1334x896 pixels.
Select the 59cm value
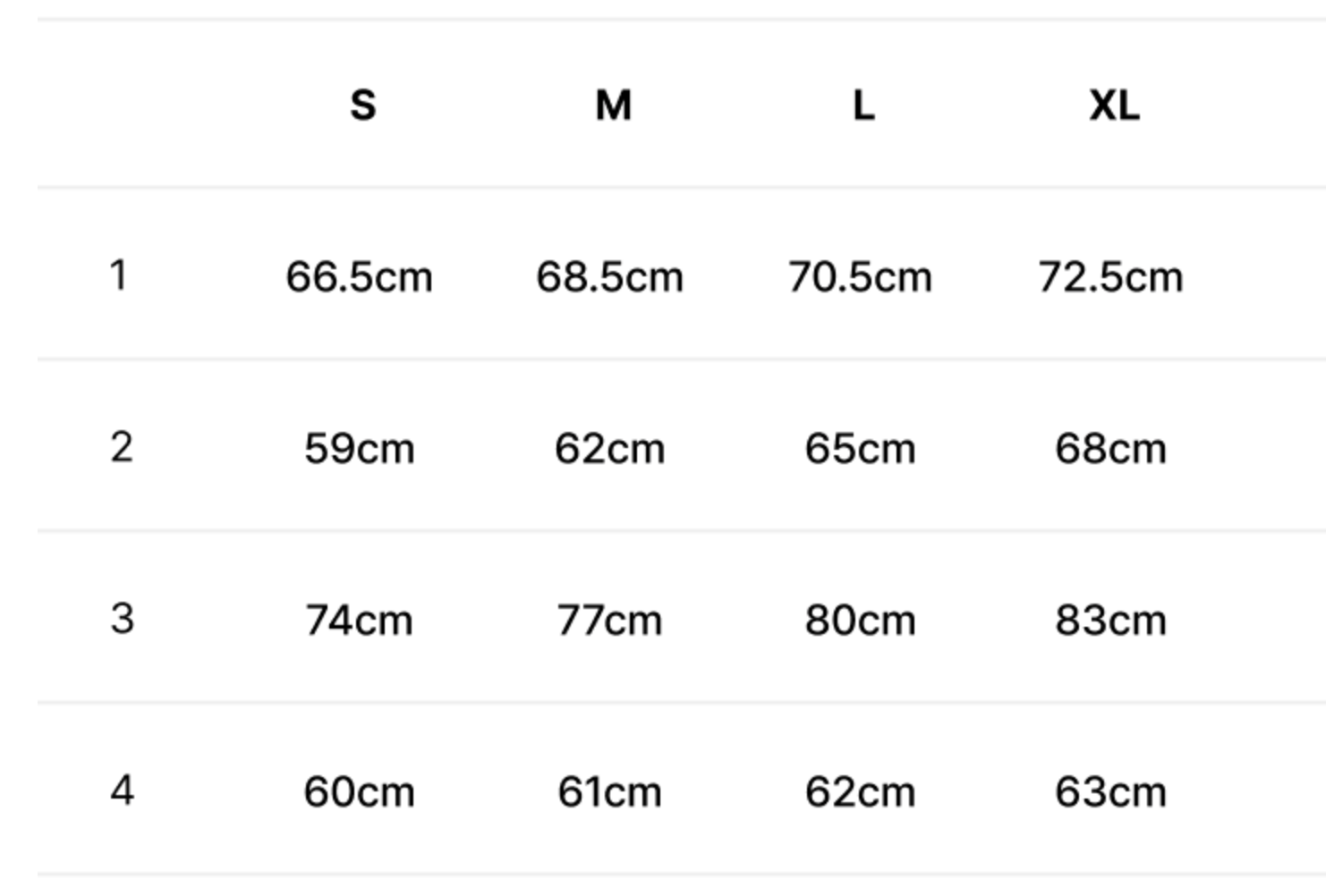(x=359, y=449)
